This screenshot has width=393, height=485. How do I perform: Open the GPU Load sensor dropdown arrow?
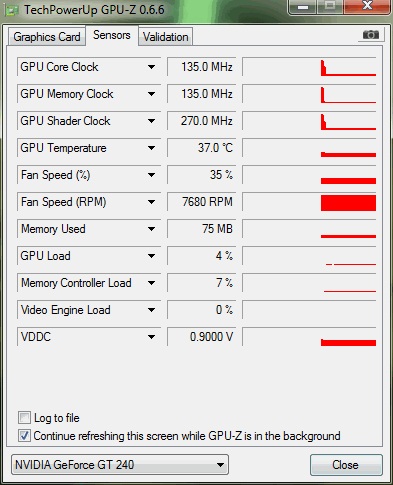coord(151,256)
